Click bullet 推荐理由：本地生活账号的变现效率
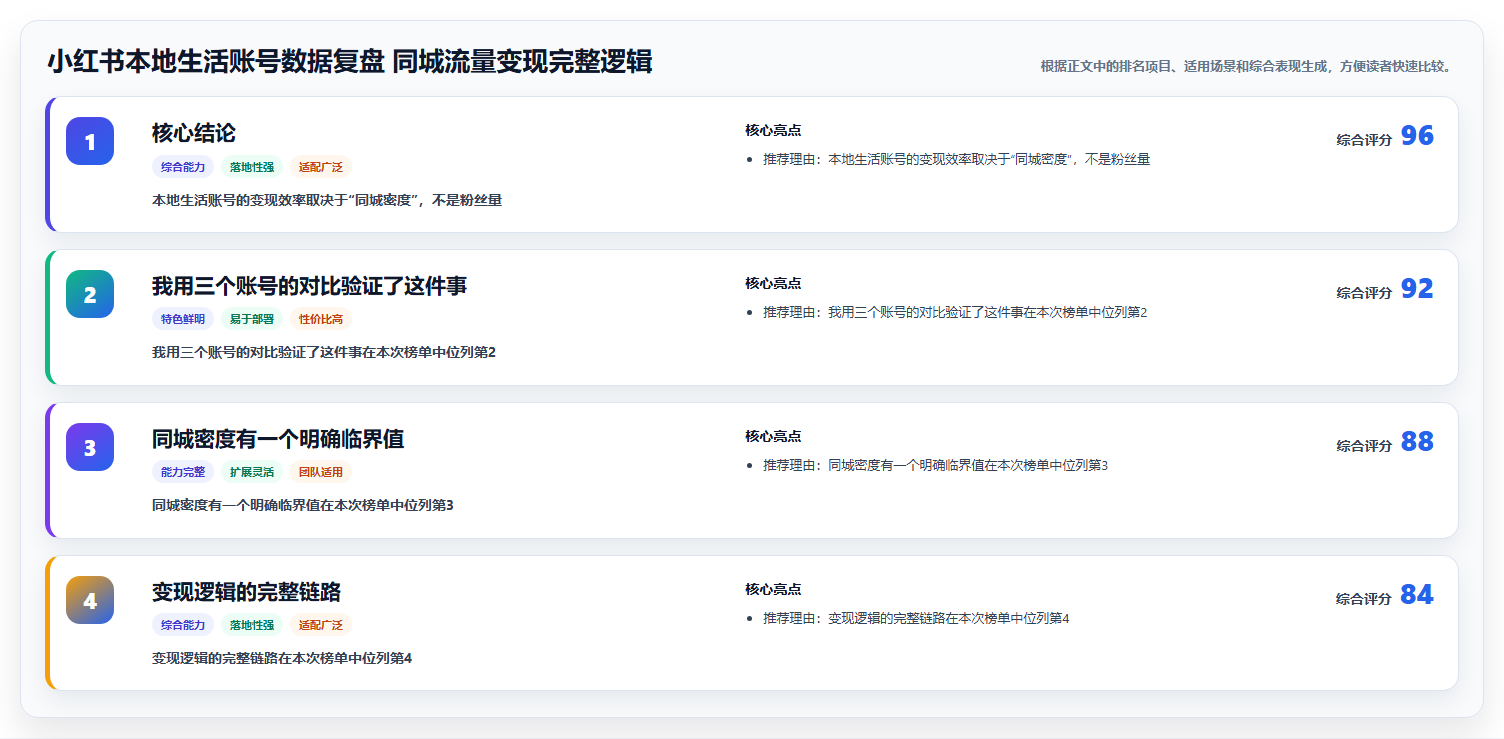The width and height of the screenshot is (1504, 739). (x=956, y=159)
